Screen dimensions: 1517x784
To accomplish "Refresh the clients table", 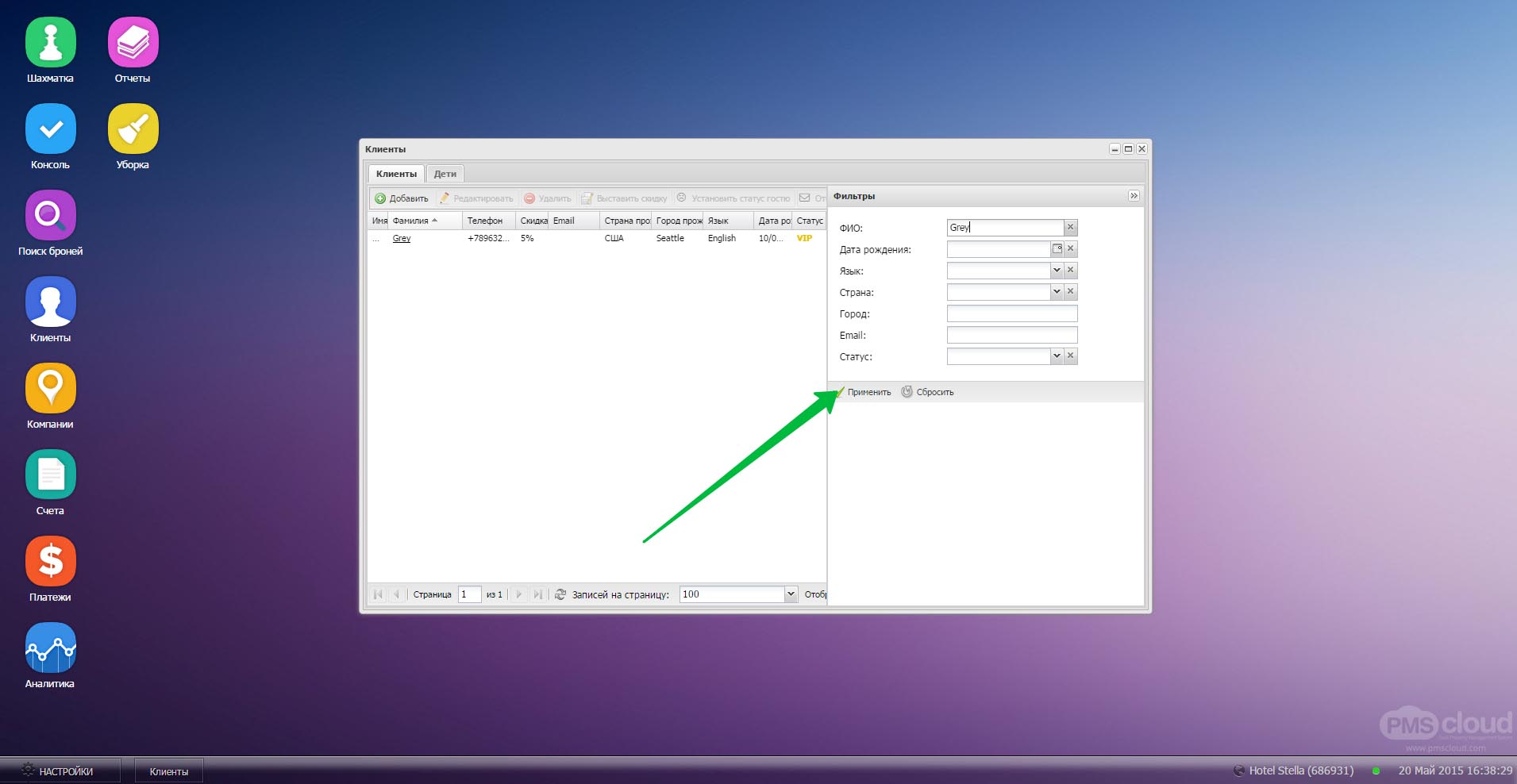I will [x=560, y=594].
